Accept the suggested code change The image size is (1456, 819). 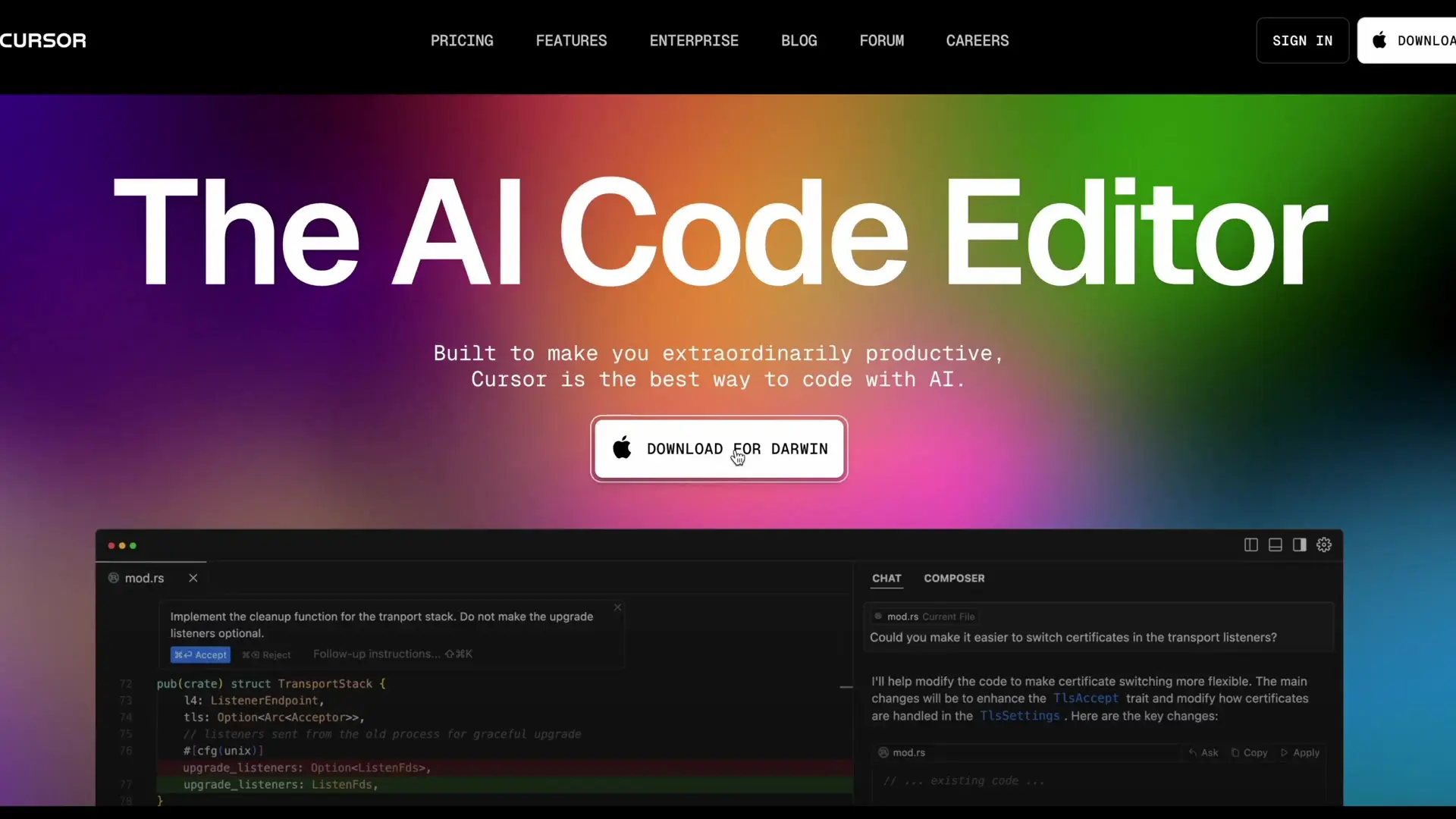coord(200,654)
